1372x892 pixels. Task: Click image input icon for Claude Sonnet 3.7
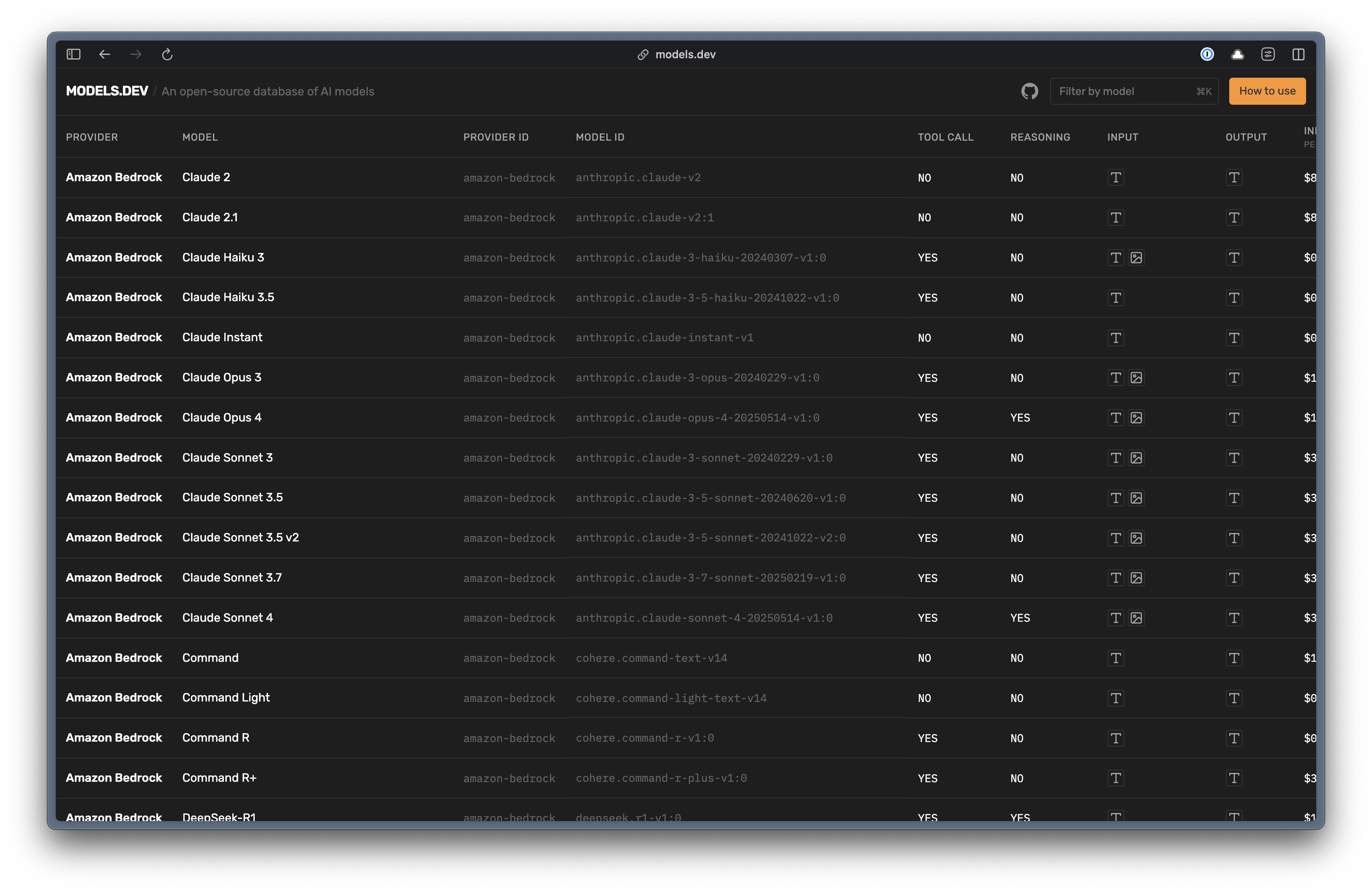point(1135,578)
